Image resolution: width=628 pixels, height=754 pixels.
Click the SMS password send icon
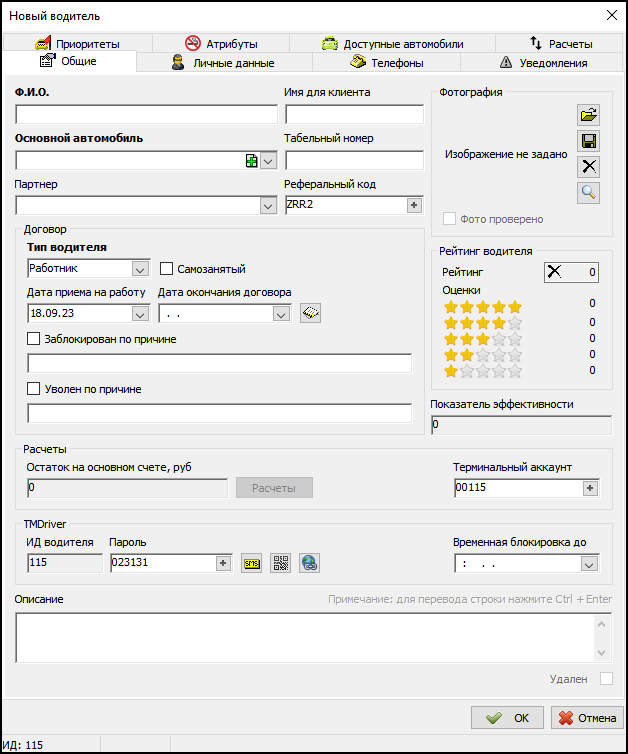[x=252, y=563]
